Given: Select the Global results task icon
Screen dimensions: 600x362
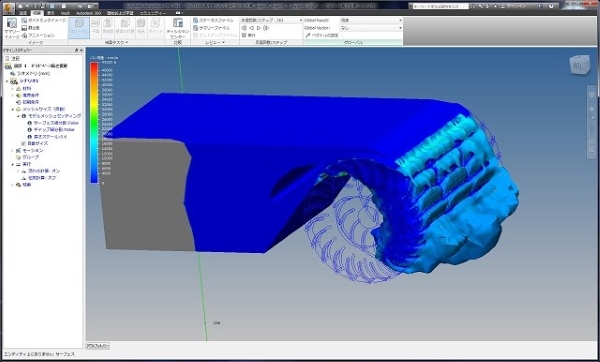Looking at the screenshot, I should [79, 28].
